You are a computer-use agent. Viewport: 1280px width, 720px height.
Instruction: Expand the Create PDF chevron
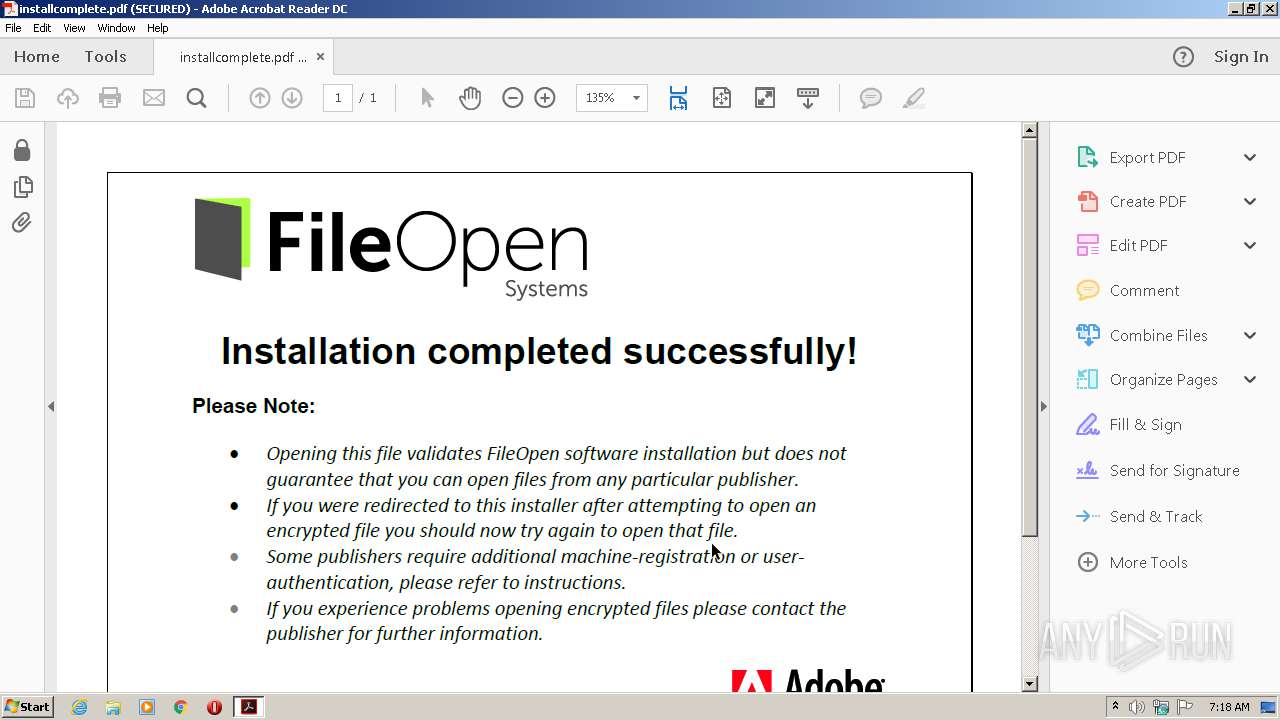pos(1250,201)
